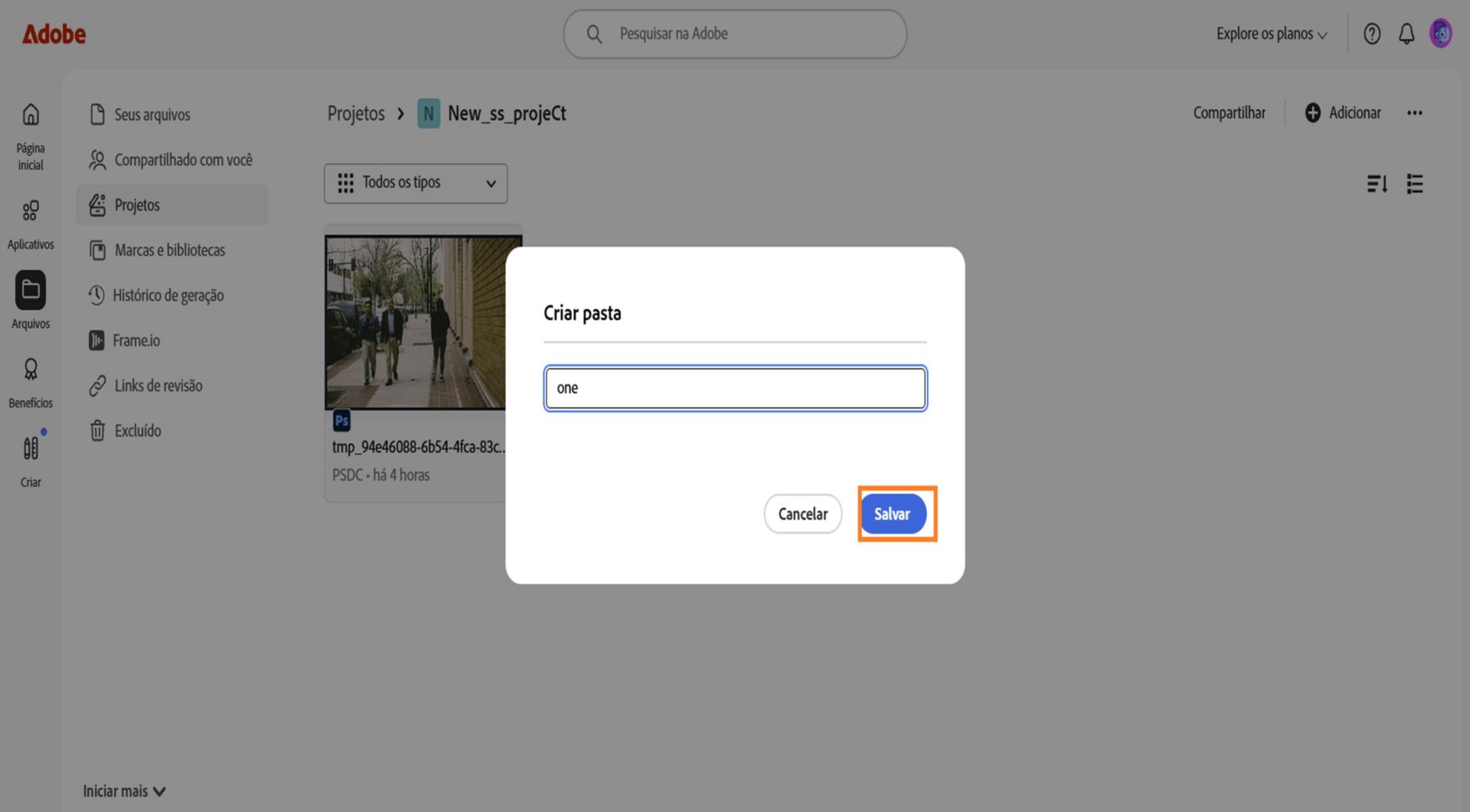The image size is (1470, 812).
Task: Open Compartilhado com você
Action: (170, 159)
